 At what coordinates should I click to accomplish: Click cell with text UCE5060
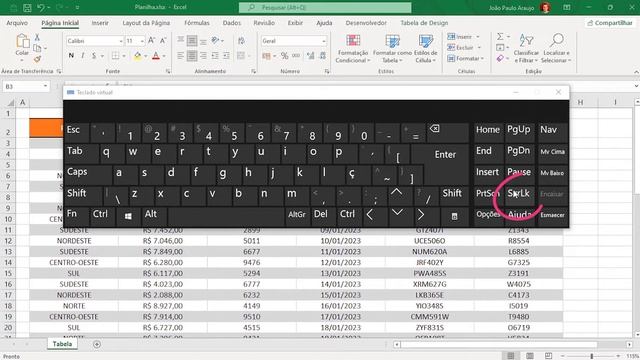[429, 241]
